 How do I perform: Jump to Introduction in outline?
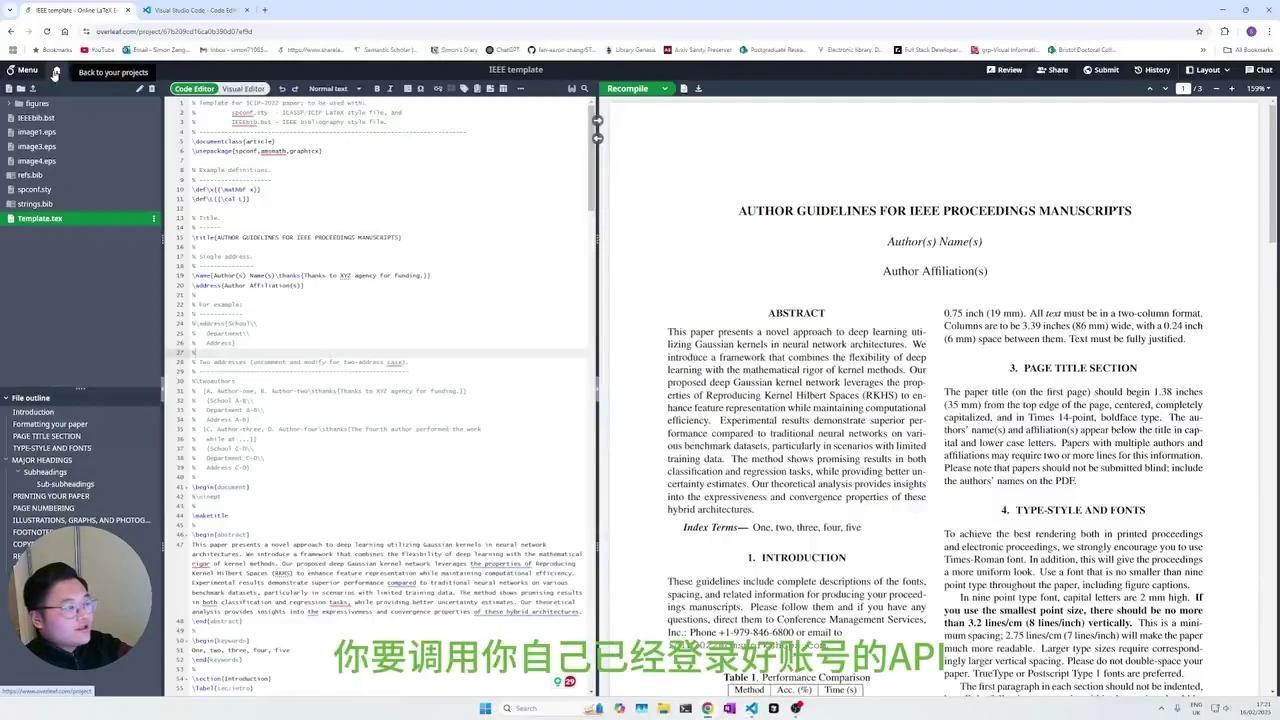(x=33, y=412)
